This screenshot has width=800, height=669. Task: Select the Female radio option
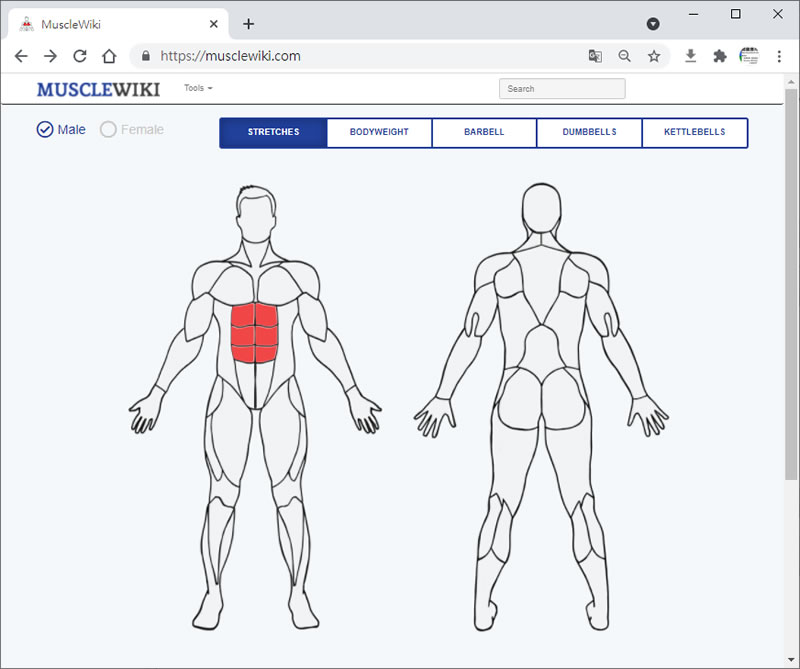[x=132, y=130]
